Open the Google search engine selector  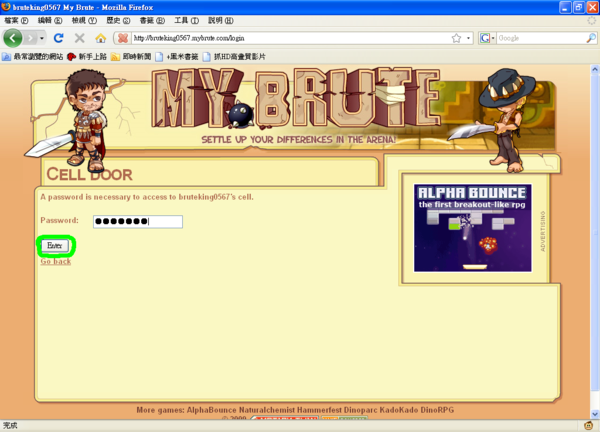point(487,38)
